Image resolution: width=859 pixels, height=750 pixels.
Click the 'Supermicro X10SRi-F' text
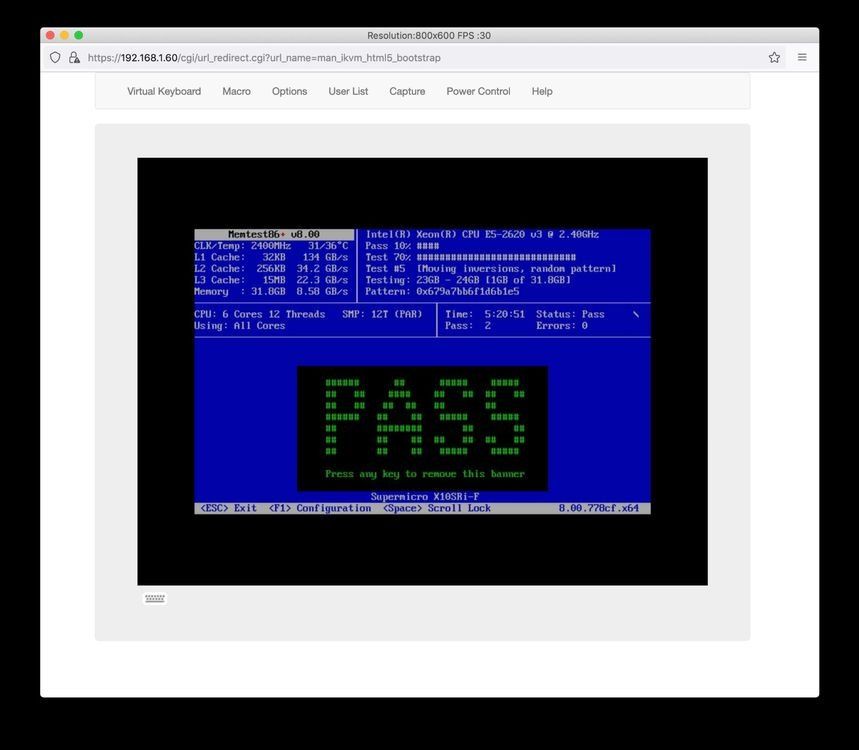point(425,497)
